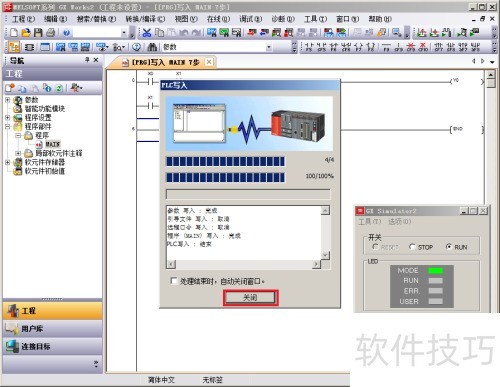This screenshot has width=500, height=387.
Task: Expand the 软元件存储器 node
Action: tap(8, 162)
